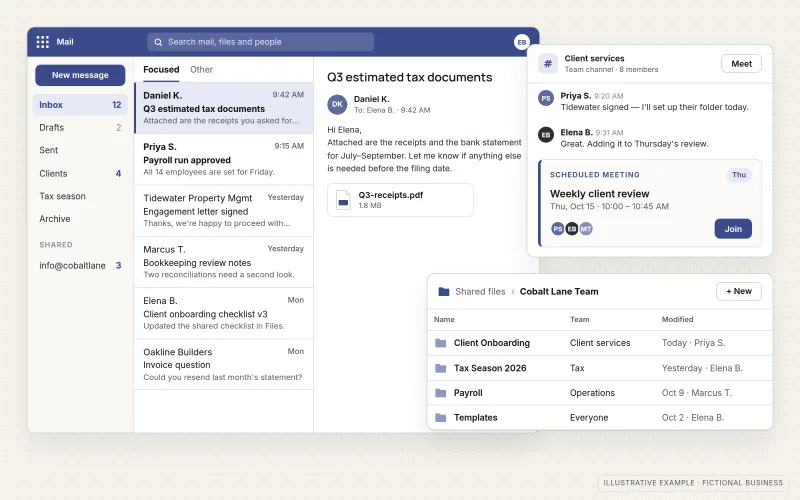Image resolution: width=800 pixels, height=500 pixels.
Task: Click the MT attendee avatar in meeting card
Action: click(x=586, y=229)
